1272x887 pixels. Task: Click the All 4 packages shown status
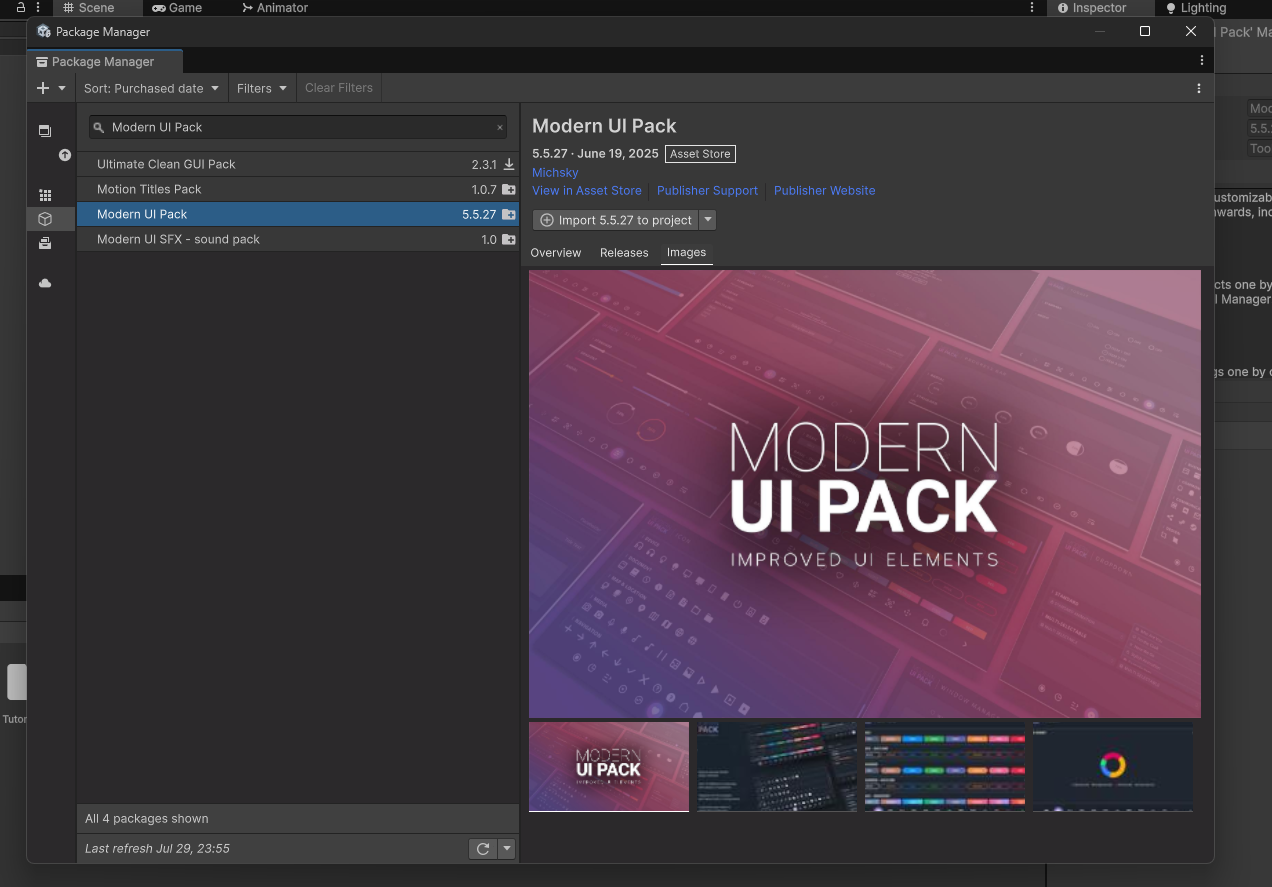(x=147, y=818)
